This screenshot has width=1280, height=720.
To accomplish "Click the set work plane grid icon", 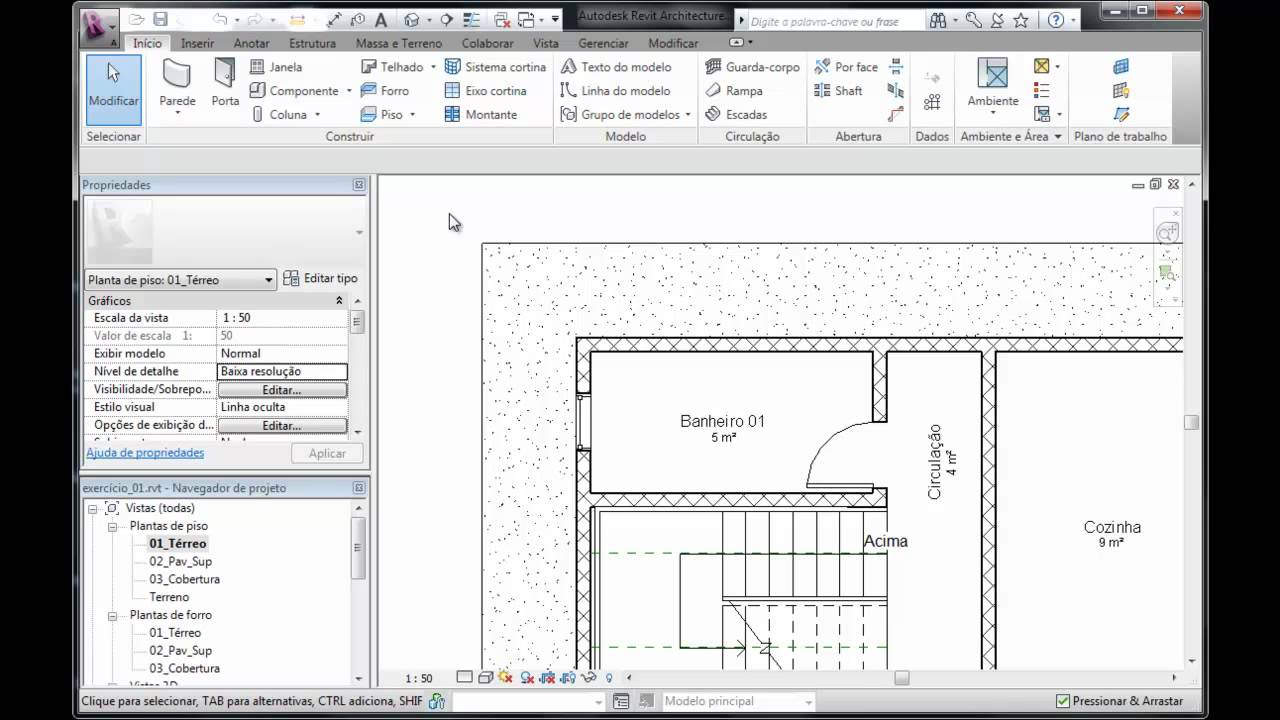I will coord(1121,67).
